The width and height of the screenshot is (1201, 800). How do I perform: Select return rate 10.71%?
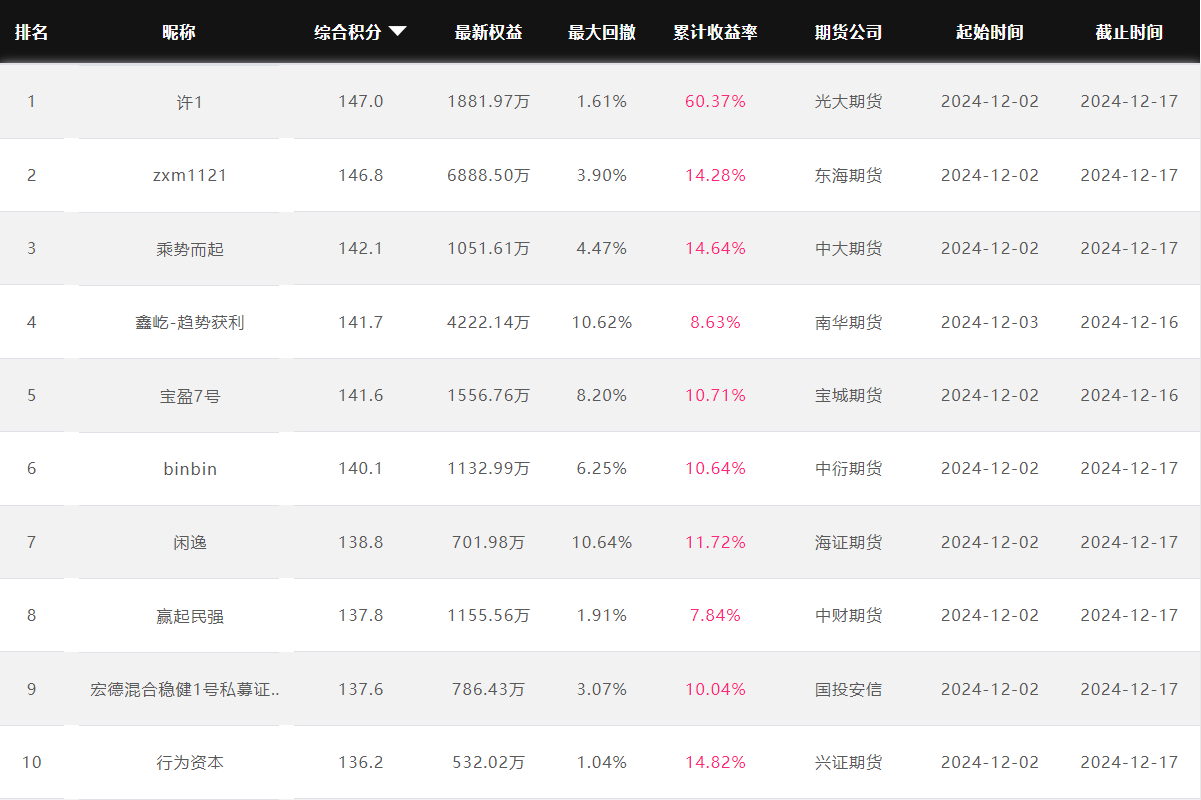tap(715, 396)
